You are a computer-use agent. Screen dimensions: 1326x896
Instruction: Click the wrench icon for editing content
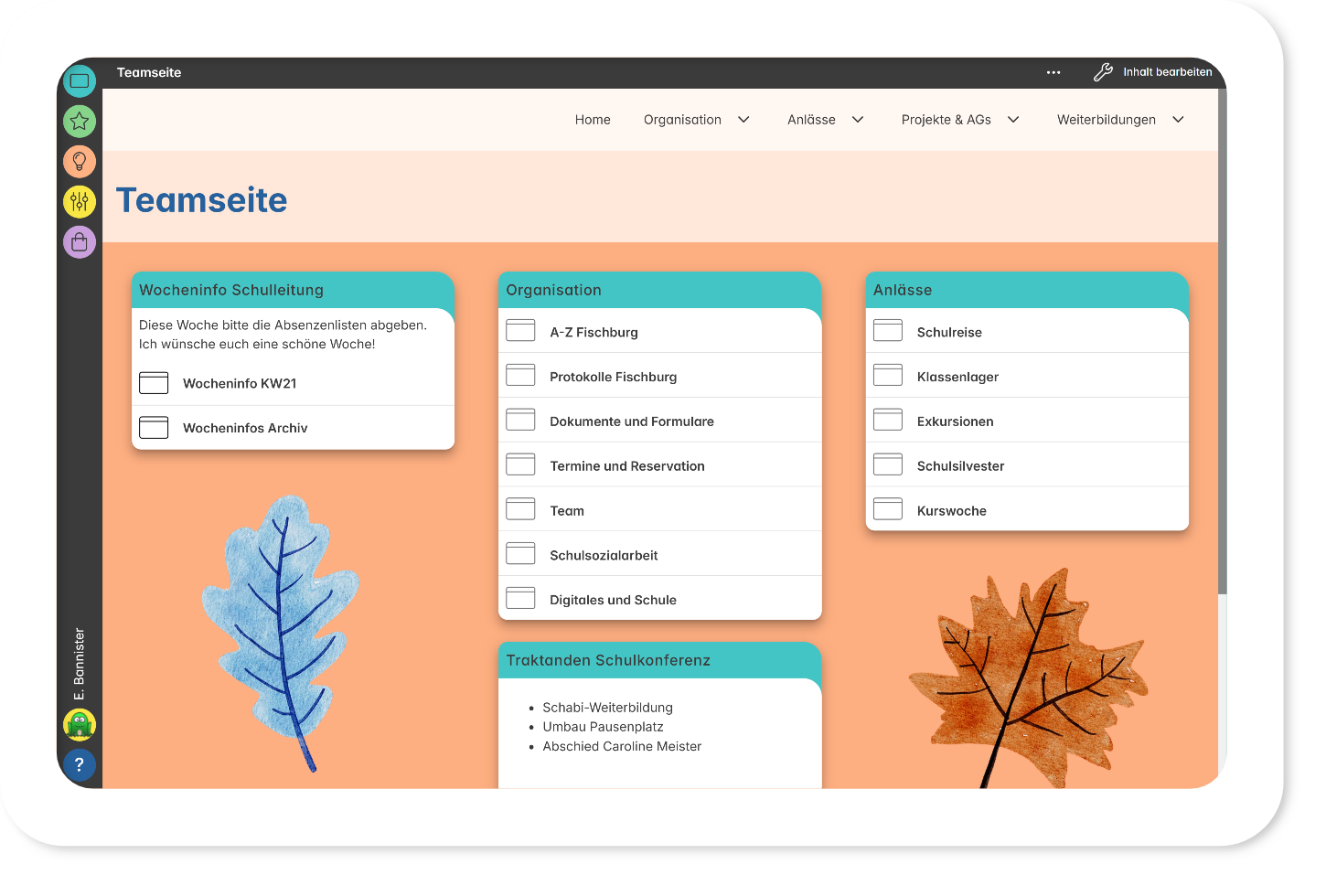1104,72
